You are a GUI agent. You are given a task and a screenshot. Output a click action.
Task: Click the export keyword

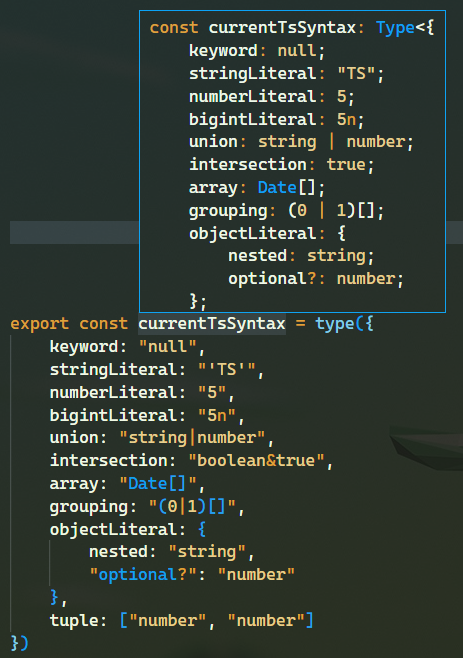[x=39, y=324]
